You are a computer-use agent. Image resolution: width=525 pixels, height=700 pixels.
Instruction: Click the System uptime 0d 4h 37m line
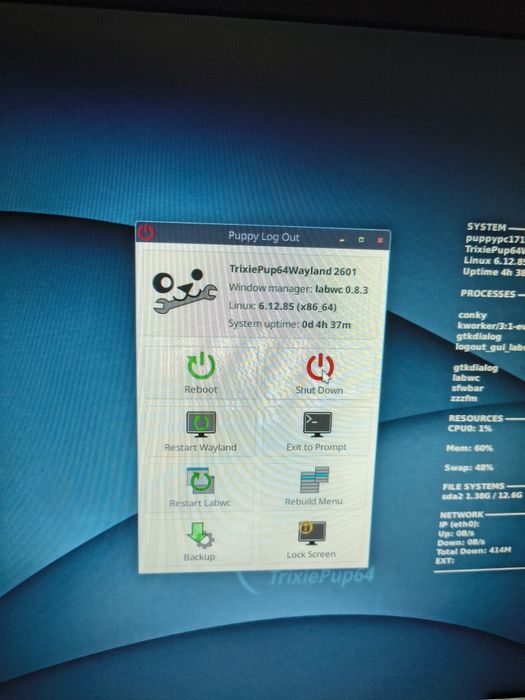(289, 325)
